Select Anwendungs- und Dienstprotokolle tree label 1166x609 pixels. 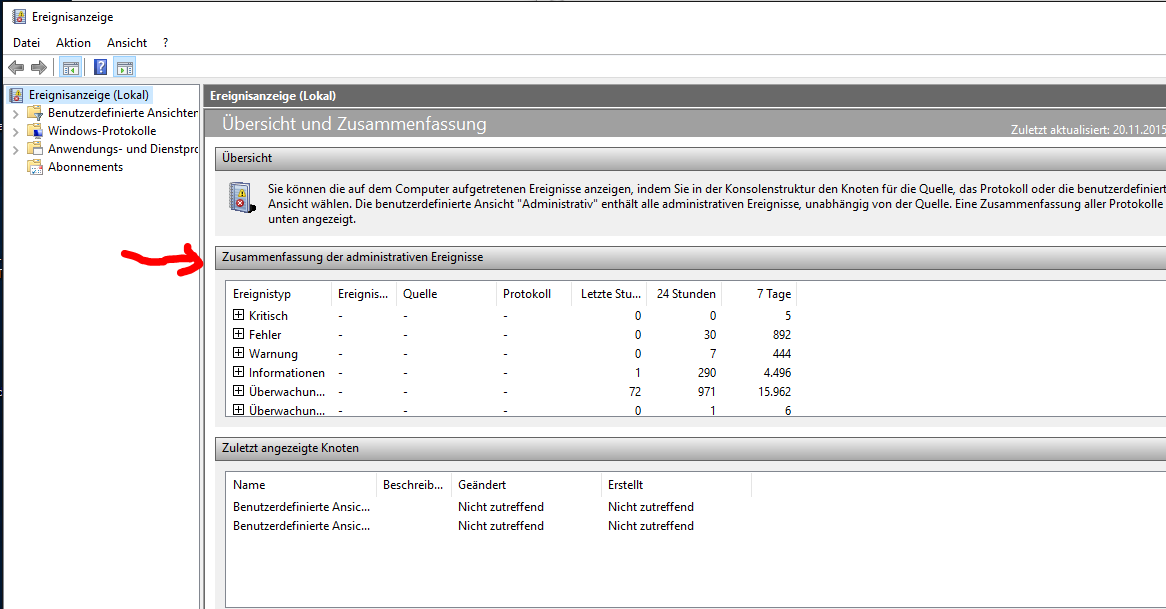(123, 149)
